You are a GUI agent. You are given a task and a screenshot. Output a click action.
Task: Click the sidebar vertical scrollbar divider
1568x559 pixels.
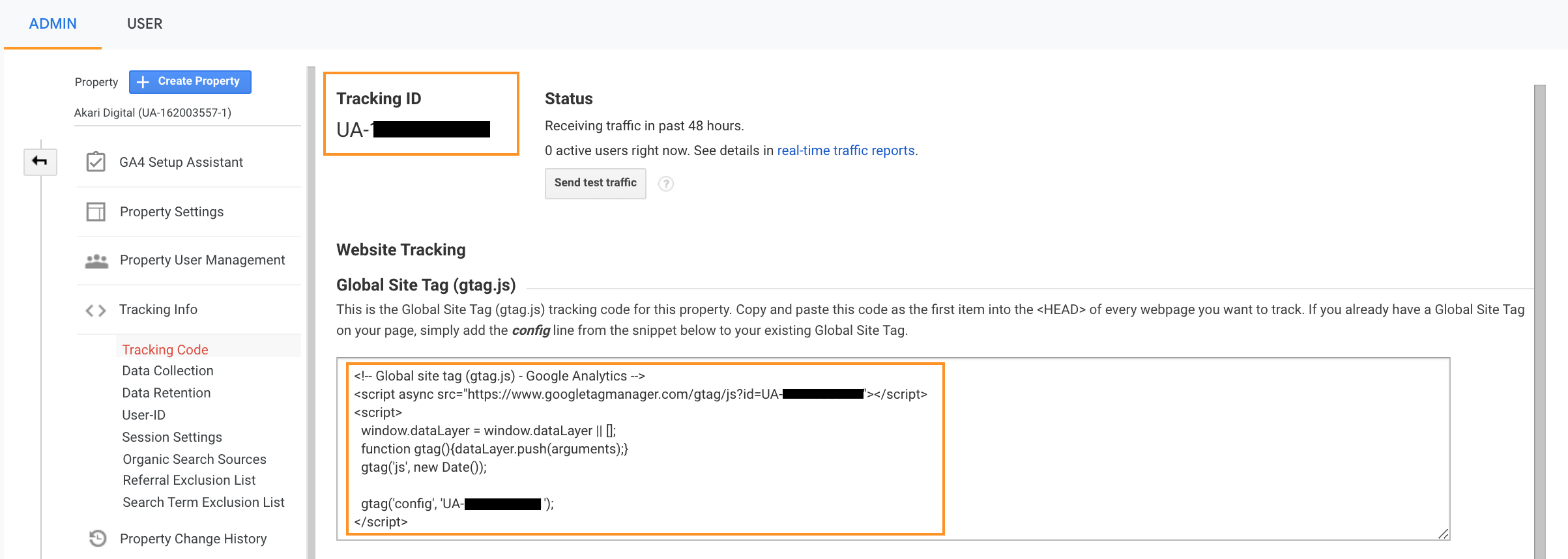(x=312, y=313)
